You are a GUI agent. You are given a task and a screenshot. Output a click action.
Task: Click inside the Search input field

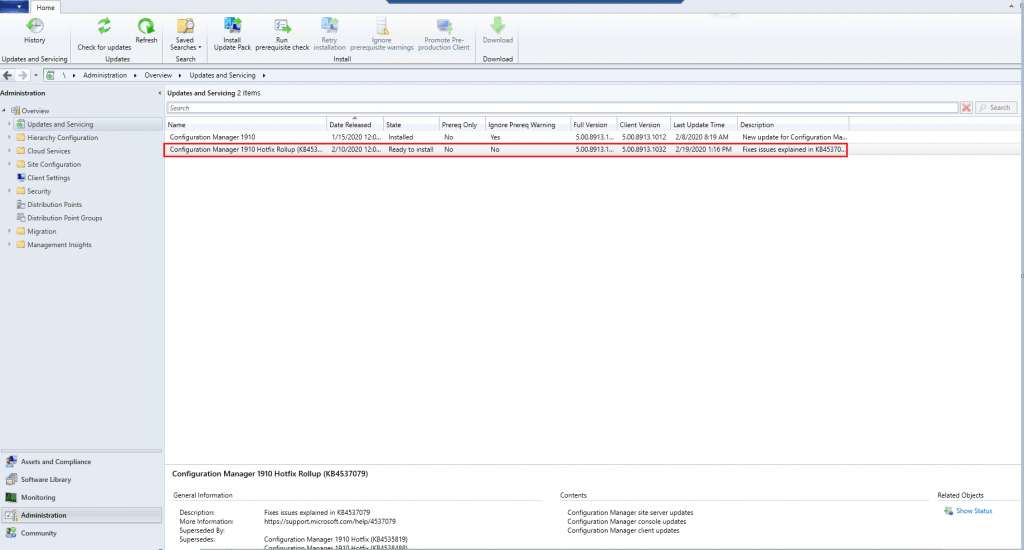coord(562,108)
